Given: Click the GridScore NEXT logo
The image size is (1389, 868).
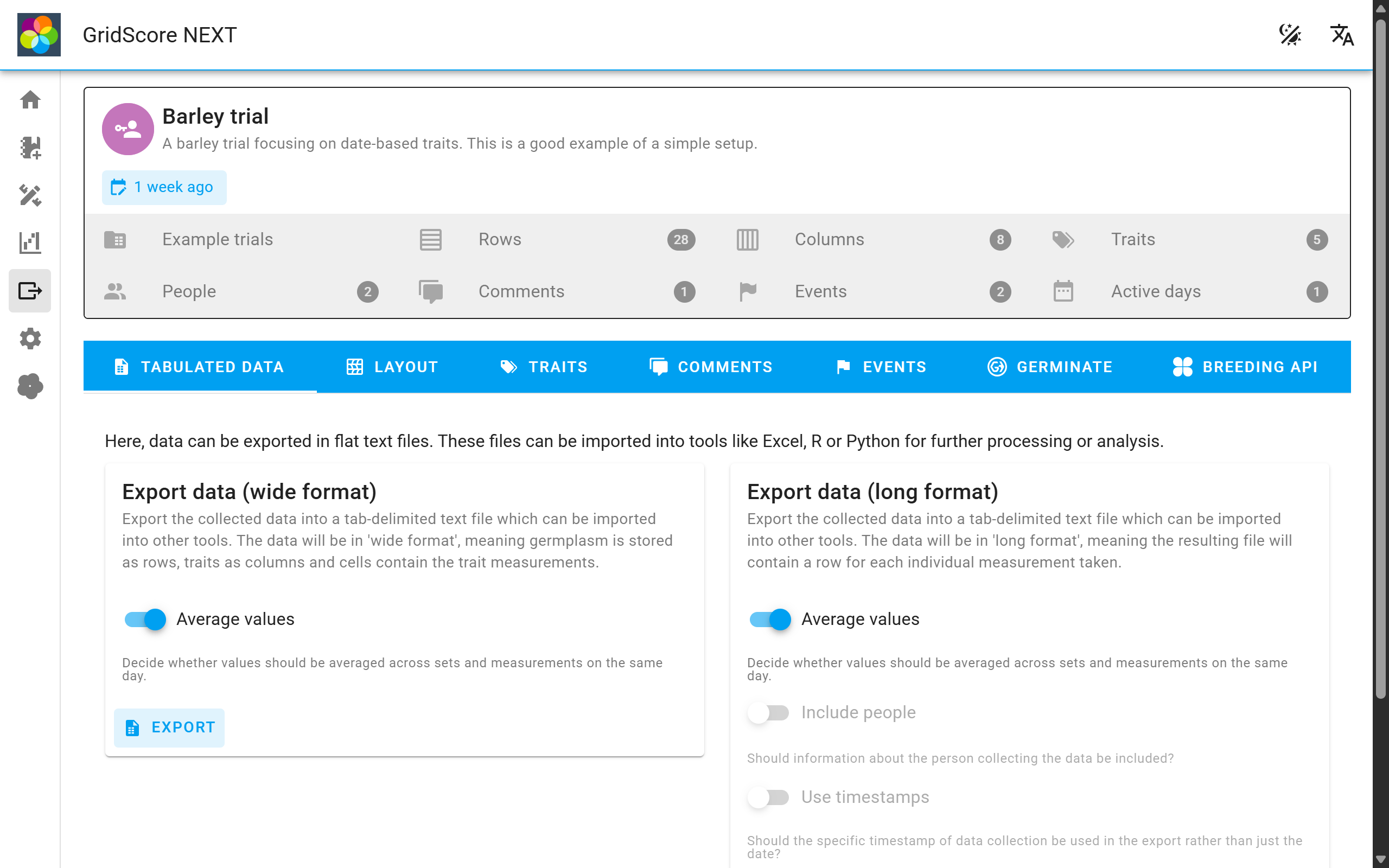Looking at the screenshot, I should pyautogui.click(x=39, y=35).
